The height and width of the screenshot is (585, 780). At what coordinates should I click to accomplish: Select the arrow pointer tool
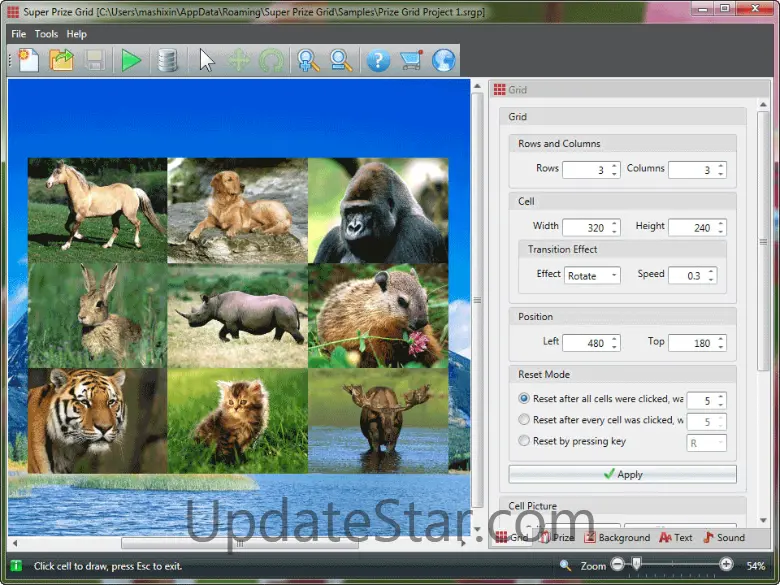coord(206,61)
